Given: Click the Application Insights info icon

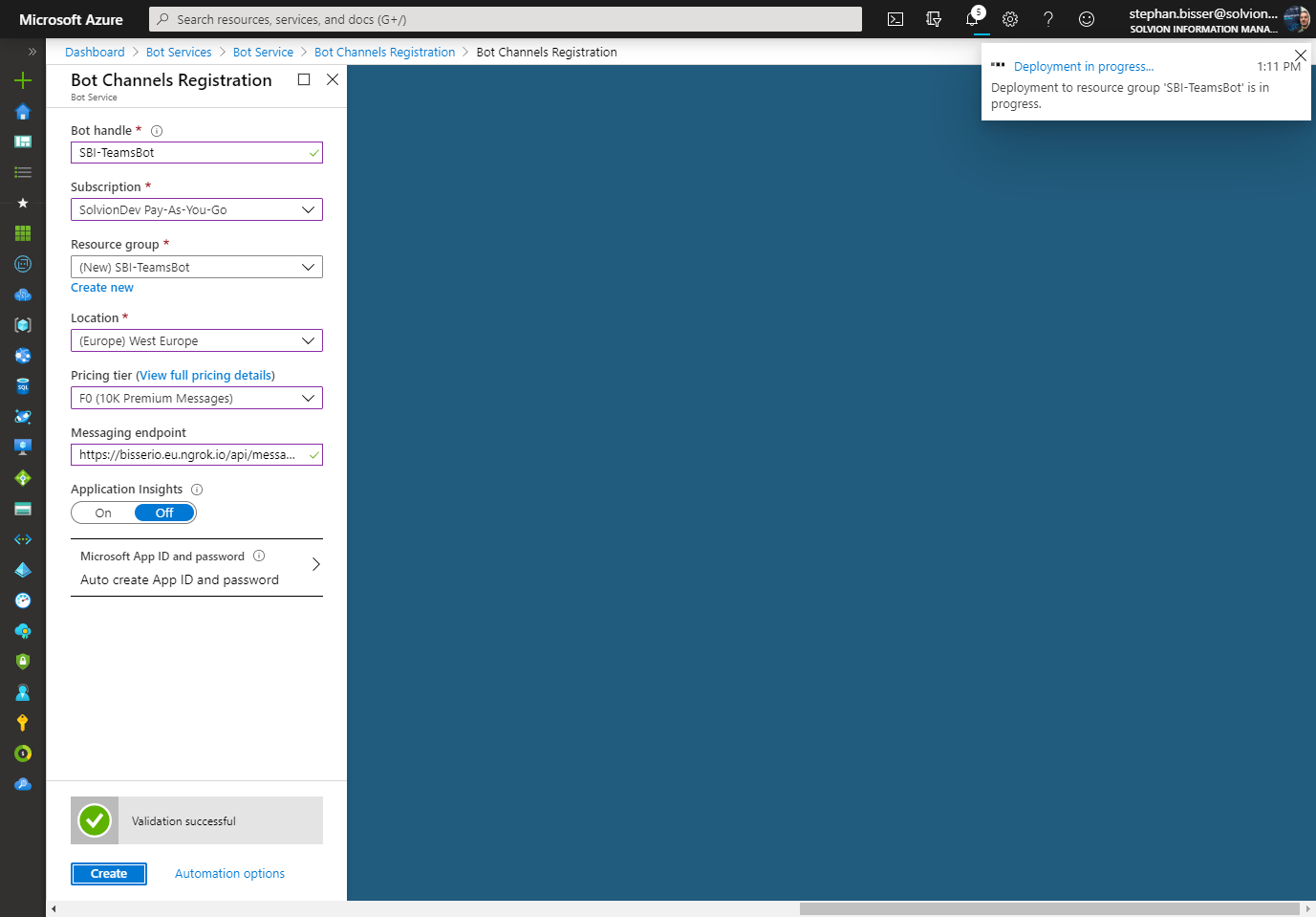Looking at the screenshot, I should click(x=197, y=490).
